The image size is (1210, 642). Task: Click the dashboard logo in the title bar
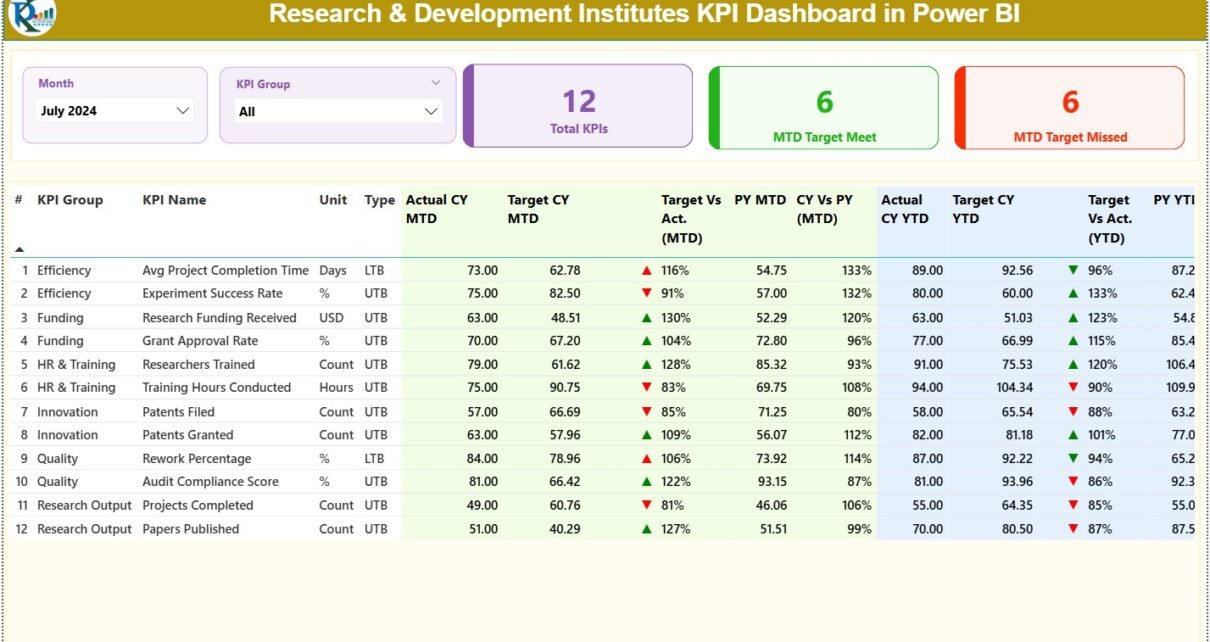32,16
